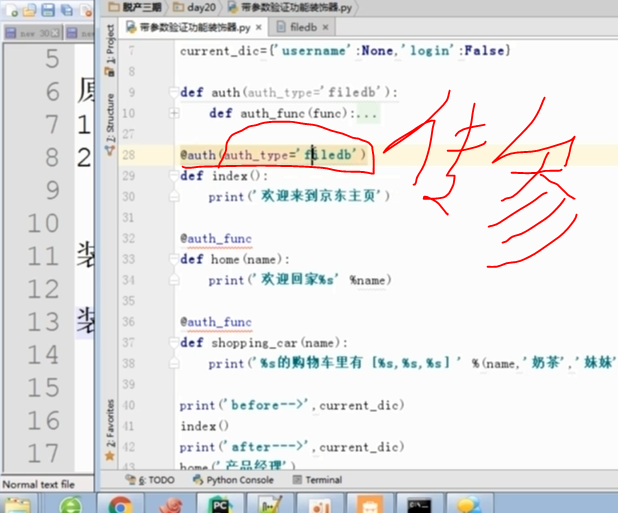Close the 'new 30' Notepad++ tab
The image size is (618, 513).
pyautogui.click(x=56, y=33)
